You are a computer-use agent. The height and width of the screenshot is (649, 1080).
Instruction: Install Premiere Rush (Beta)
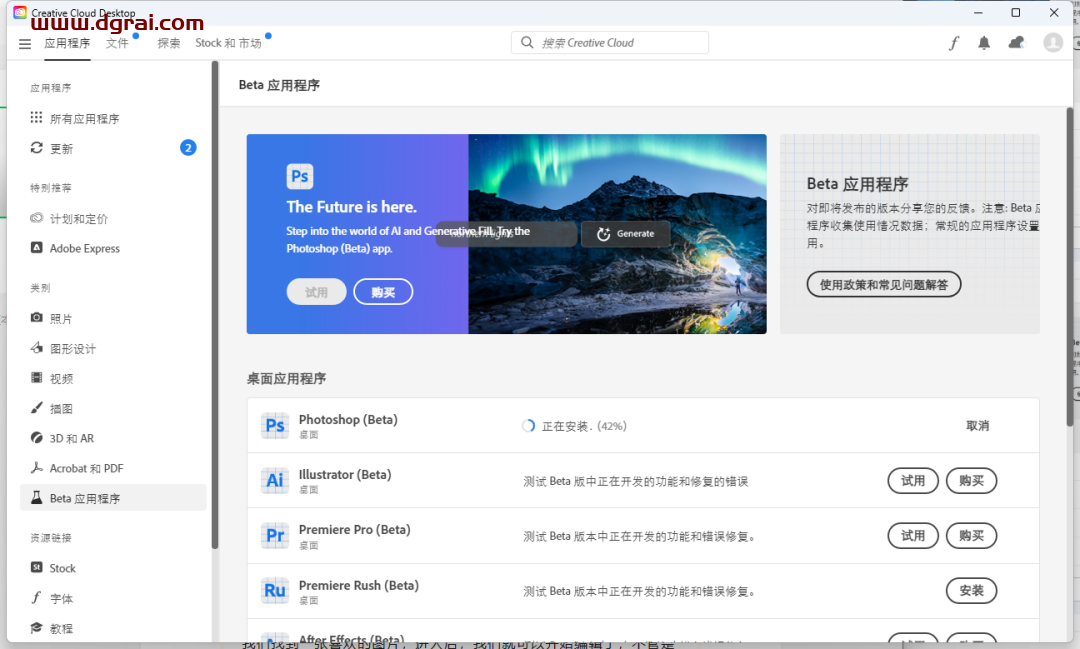pos(971,591)
